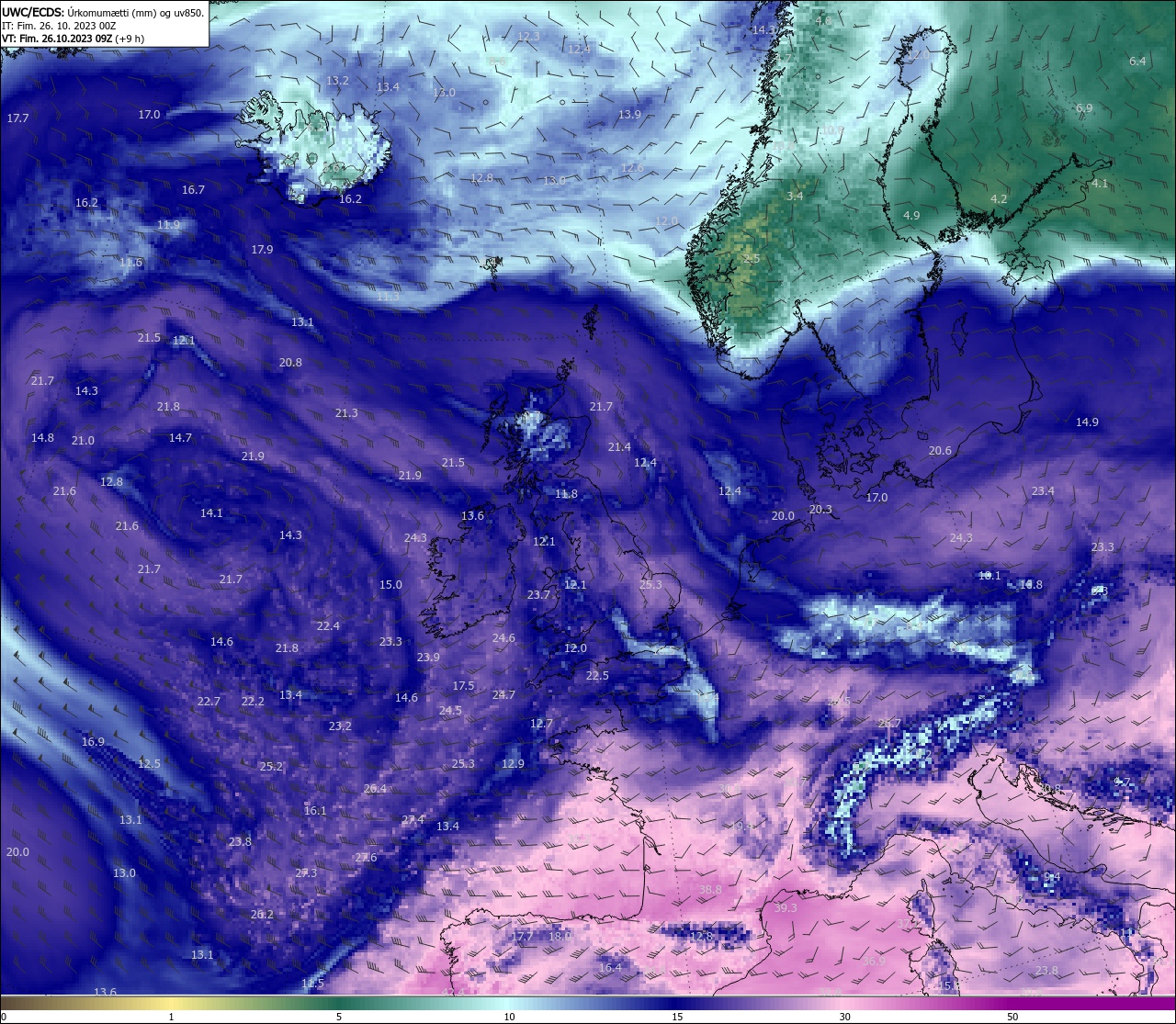Click the value 22.2 on the map
The height and width of the screenshot is (1024, 1176).
click(x=253, y=702)
